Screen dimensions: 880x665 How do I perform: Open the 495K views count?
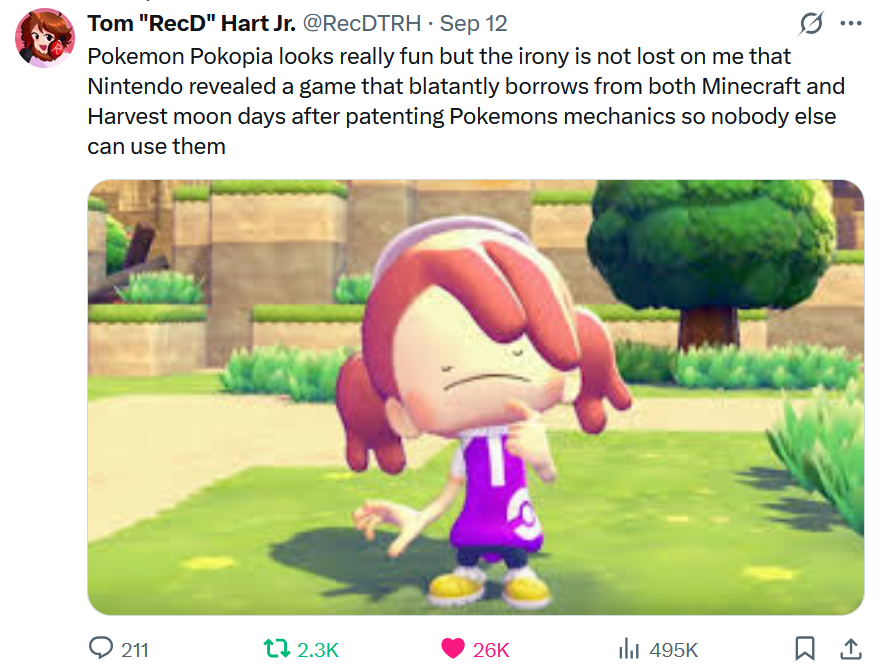[673, 650]
